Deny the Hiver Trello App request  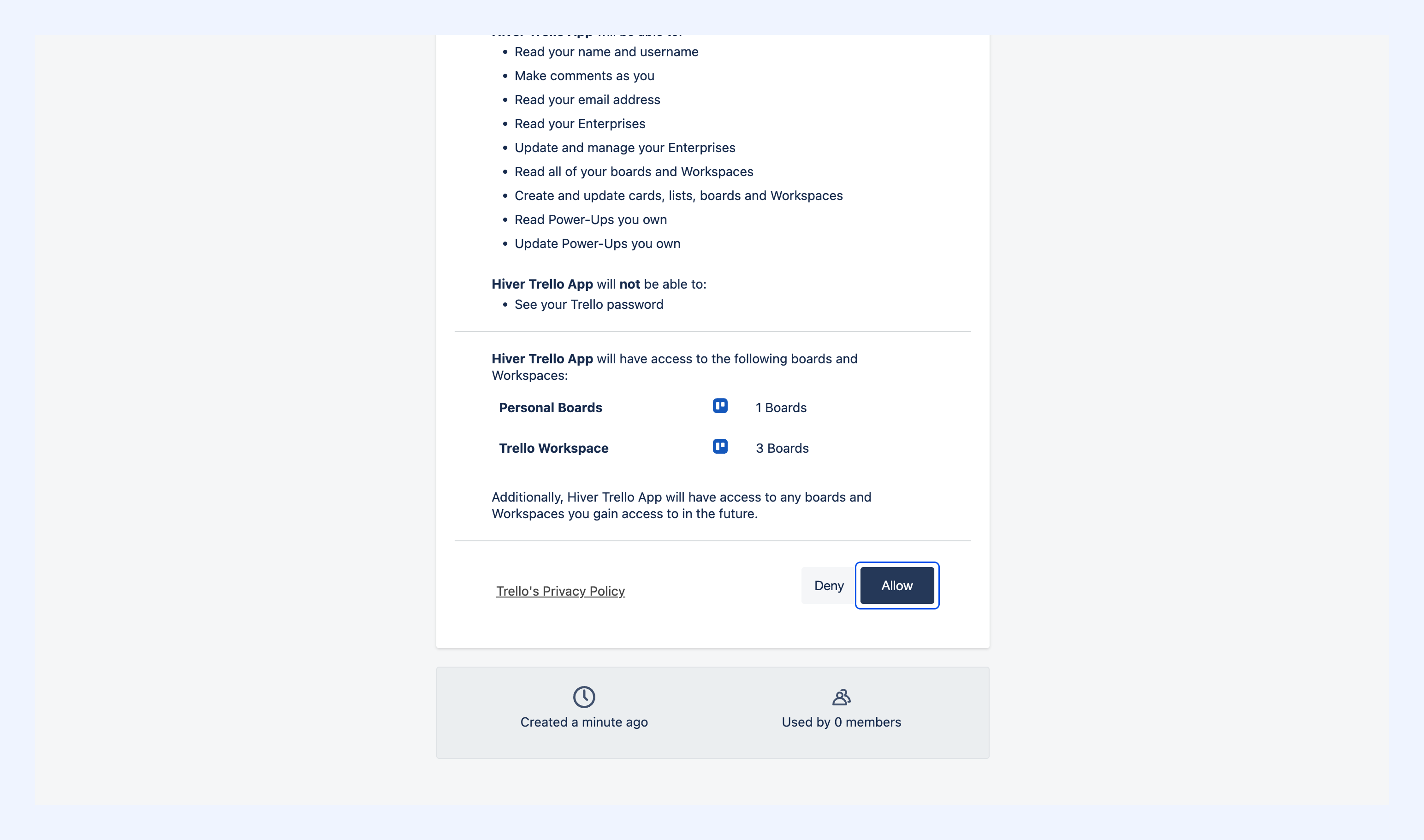click(x=828, y=586)
